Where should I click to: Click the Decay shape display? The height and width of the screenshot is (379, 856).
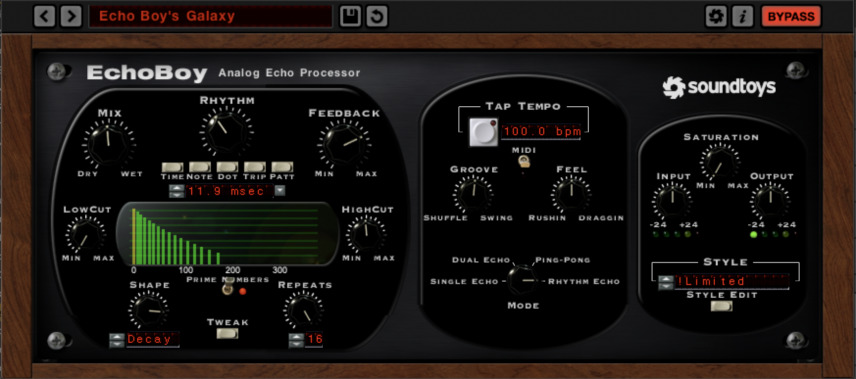point(152,340)
